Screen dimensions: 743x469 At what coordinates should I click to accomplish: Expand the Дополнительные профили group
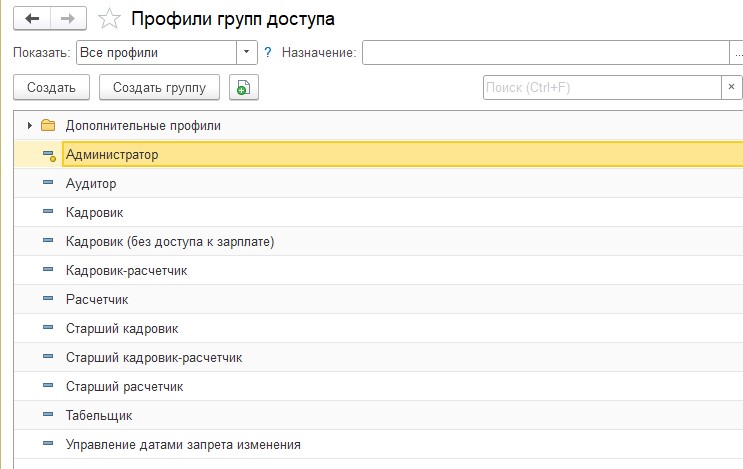coord(29,126)
